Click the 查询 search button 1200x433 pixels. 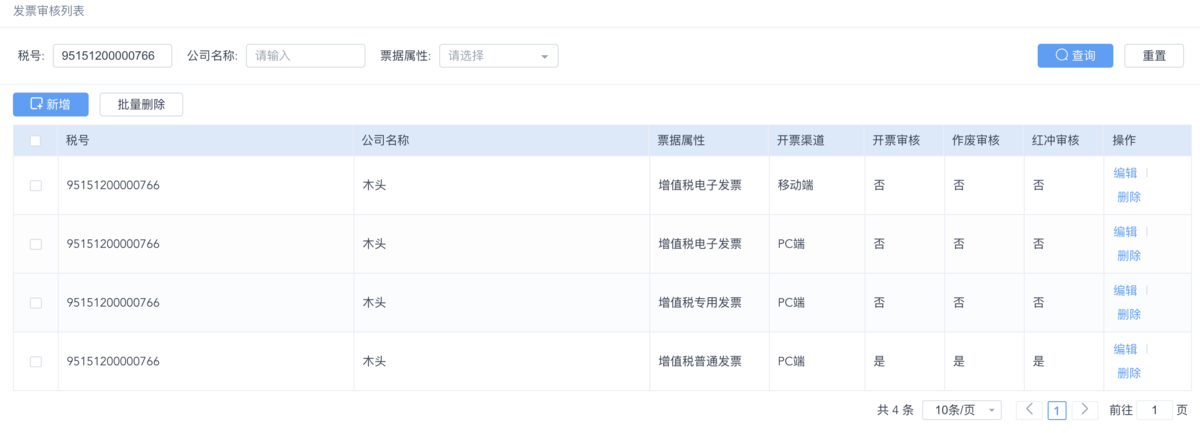(x=1075, y=56)
